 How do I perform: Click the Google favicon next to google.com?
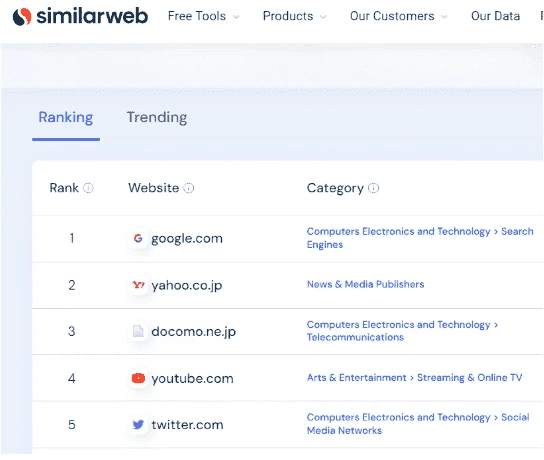pos(138,238)
